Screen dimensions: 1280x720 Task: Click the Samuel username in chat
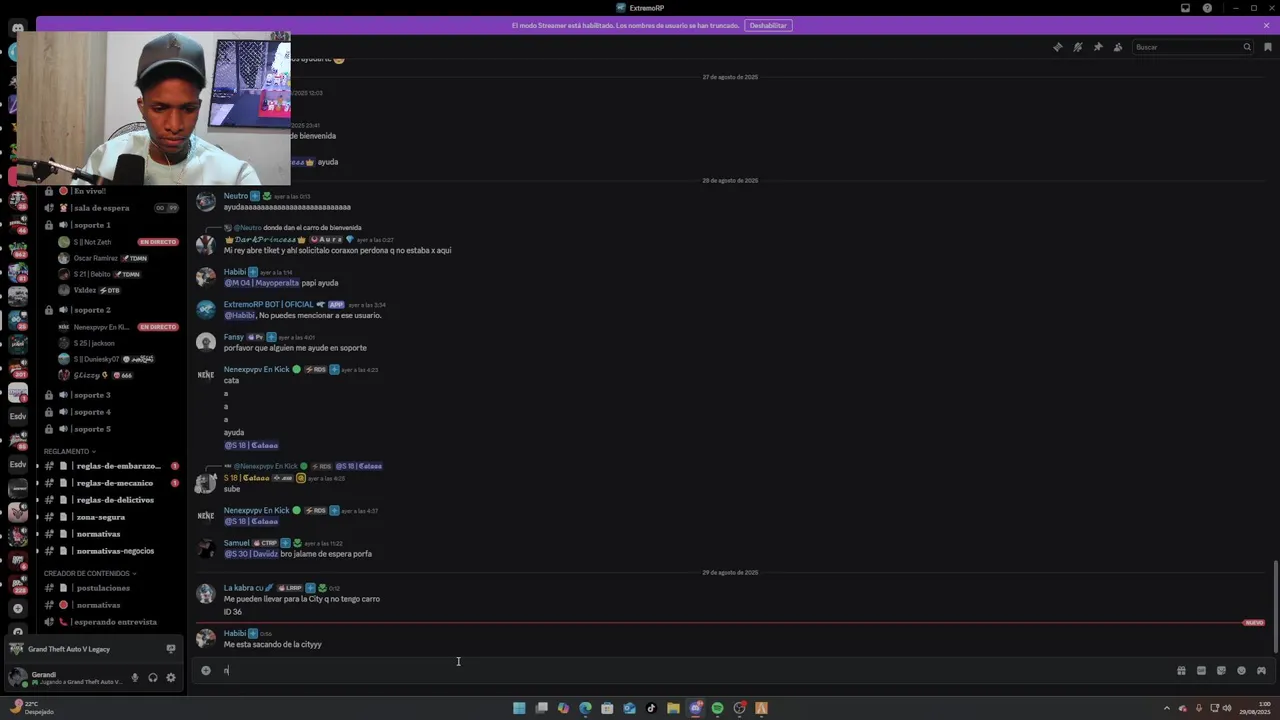(236, 543)
